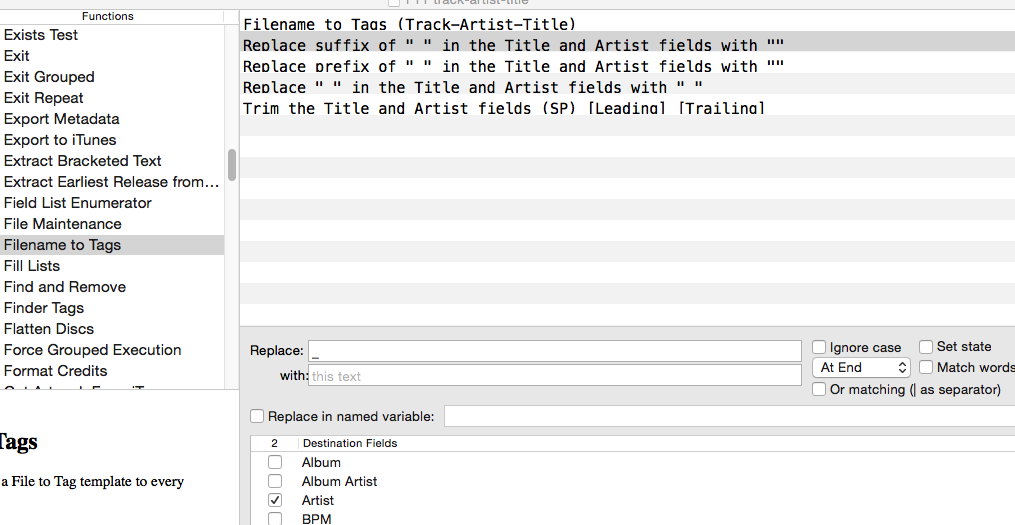The width and height of the screenshot is (1015, 525).
Task: Click the 'with' replacement text field
Action: pyautogui.click(x=555, y=376)
